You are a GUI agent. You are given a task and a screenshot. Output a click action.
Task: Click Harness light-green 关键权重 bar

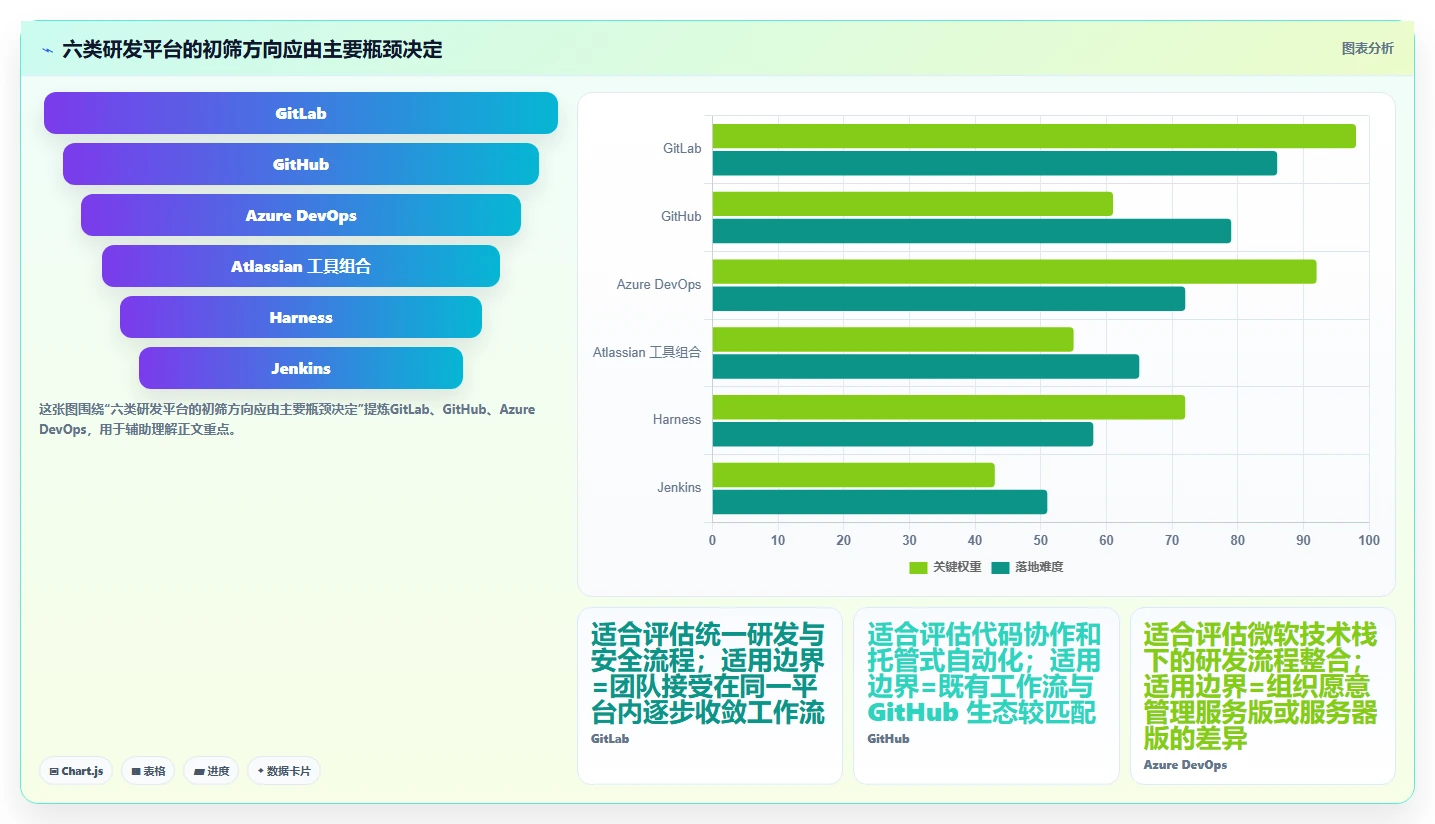(x=948, y=407)
